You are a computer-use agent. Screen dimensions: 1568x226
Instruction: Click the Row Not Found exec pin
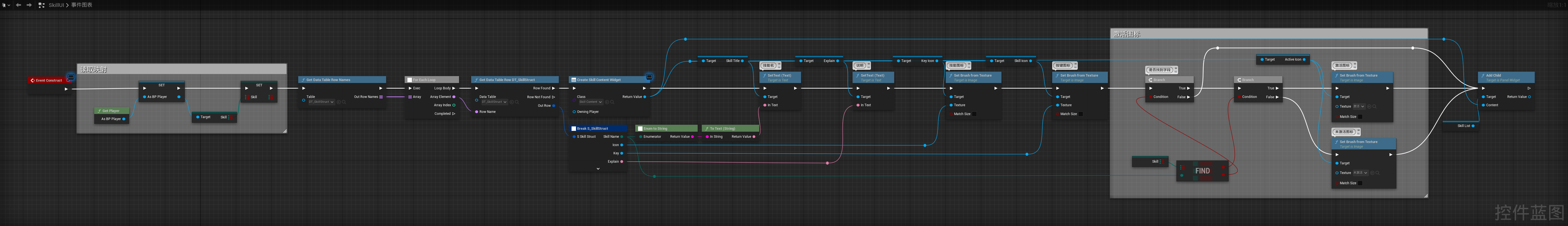[553, 97]
